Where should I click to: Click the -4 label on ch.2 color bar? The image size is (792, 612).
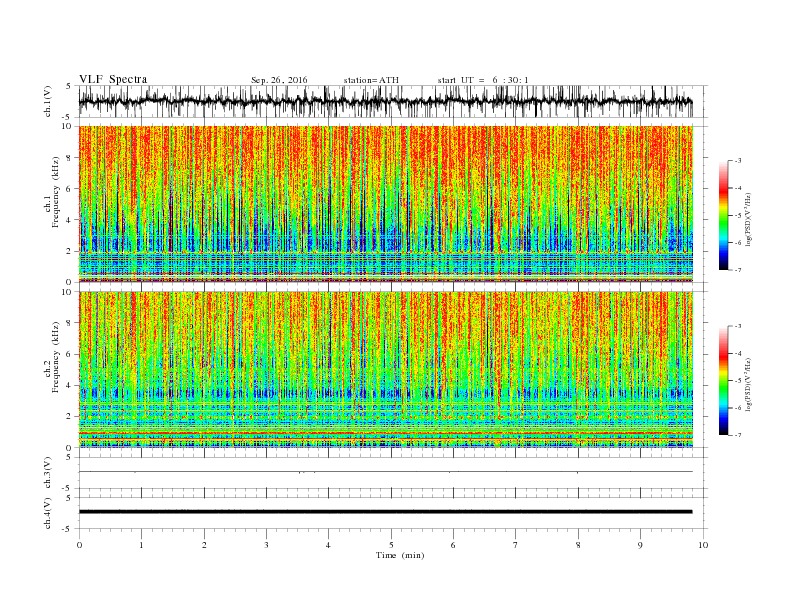738,353
